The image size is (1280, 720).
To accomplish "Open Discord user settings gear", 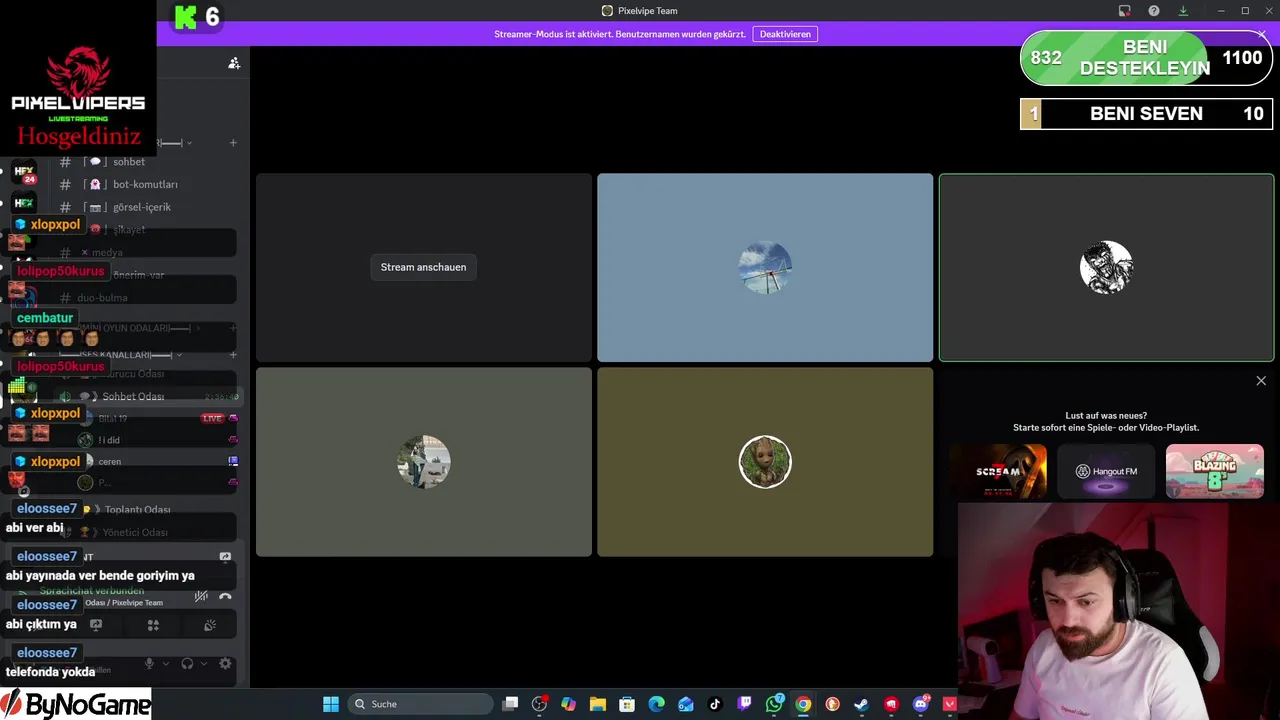I will 225,664.
